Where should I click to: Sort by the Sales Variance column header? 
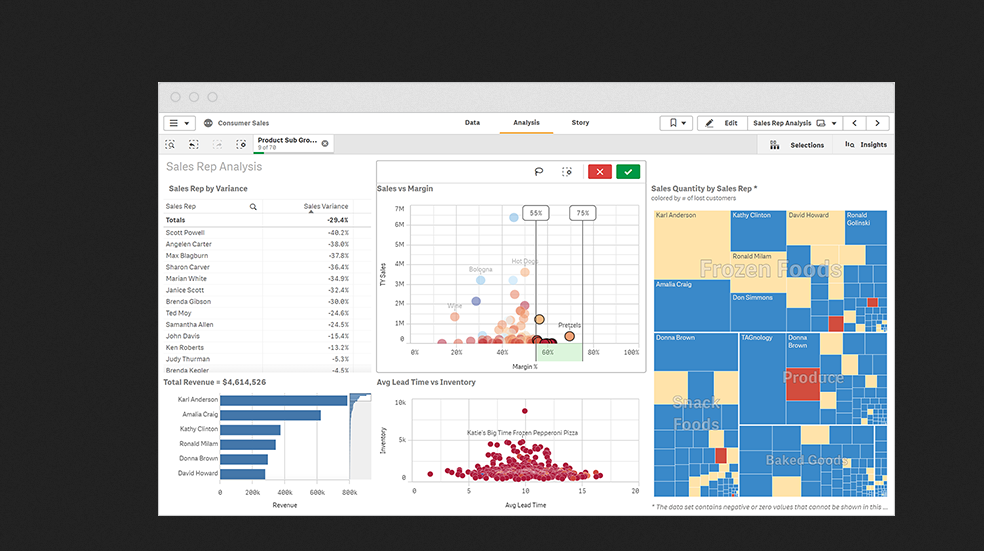click(326, 206)
